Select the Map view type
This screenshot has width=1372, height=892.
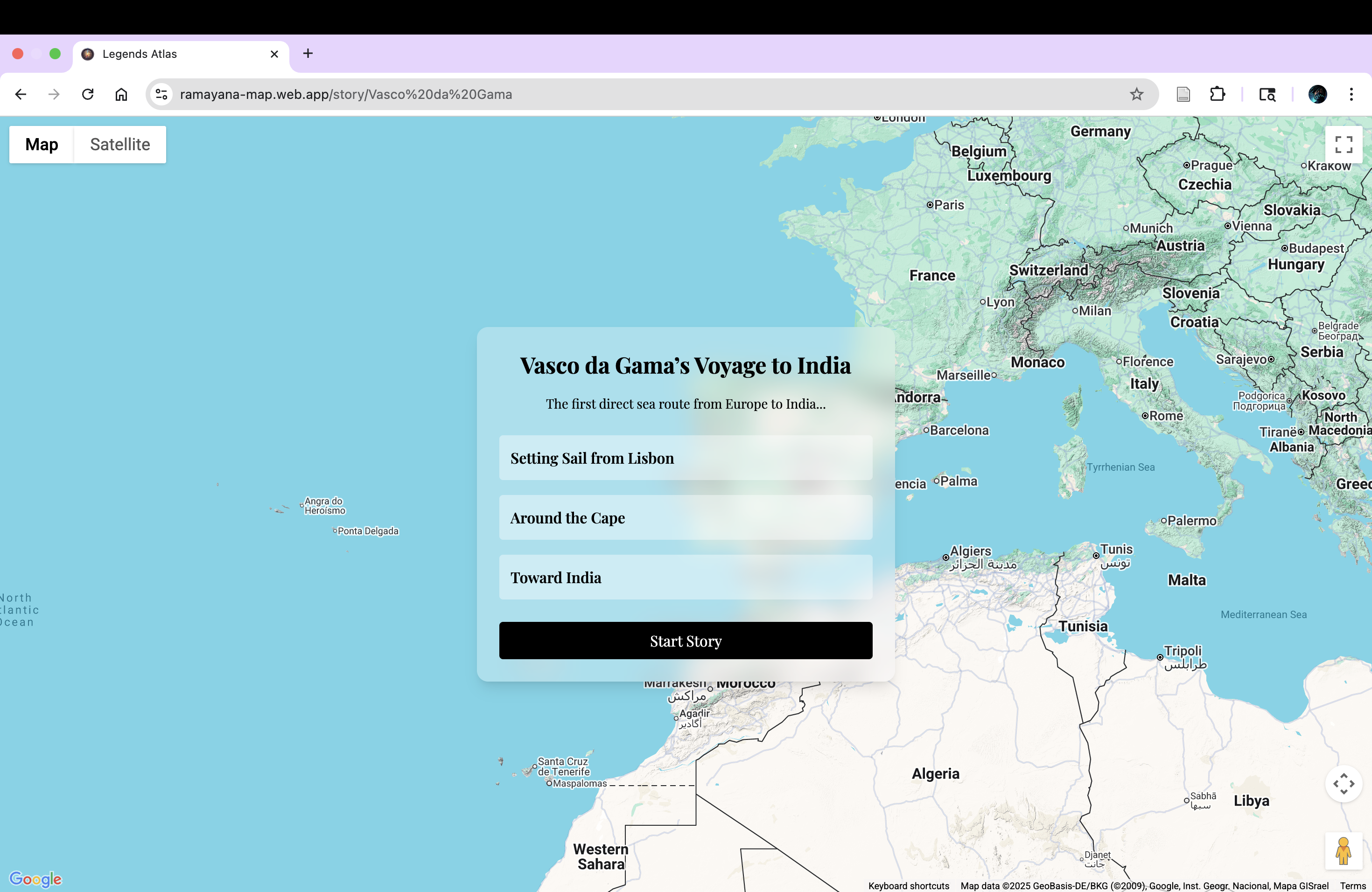[x=42, y=145]
